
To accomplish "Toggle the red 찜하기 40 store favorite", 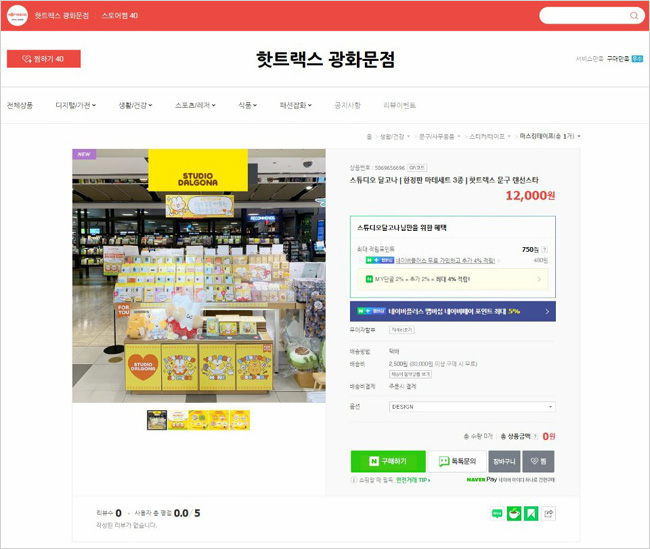I will 44,59.
